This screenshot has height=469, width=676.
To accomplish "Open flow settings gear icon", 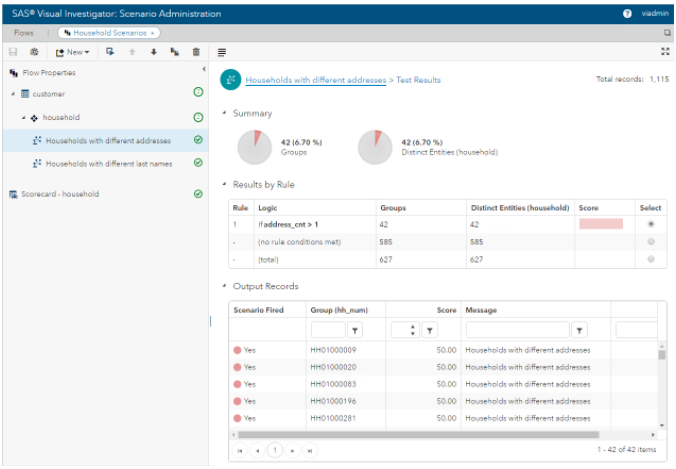I will pyautogui.click(x=34, y=52).
